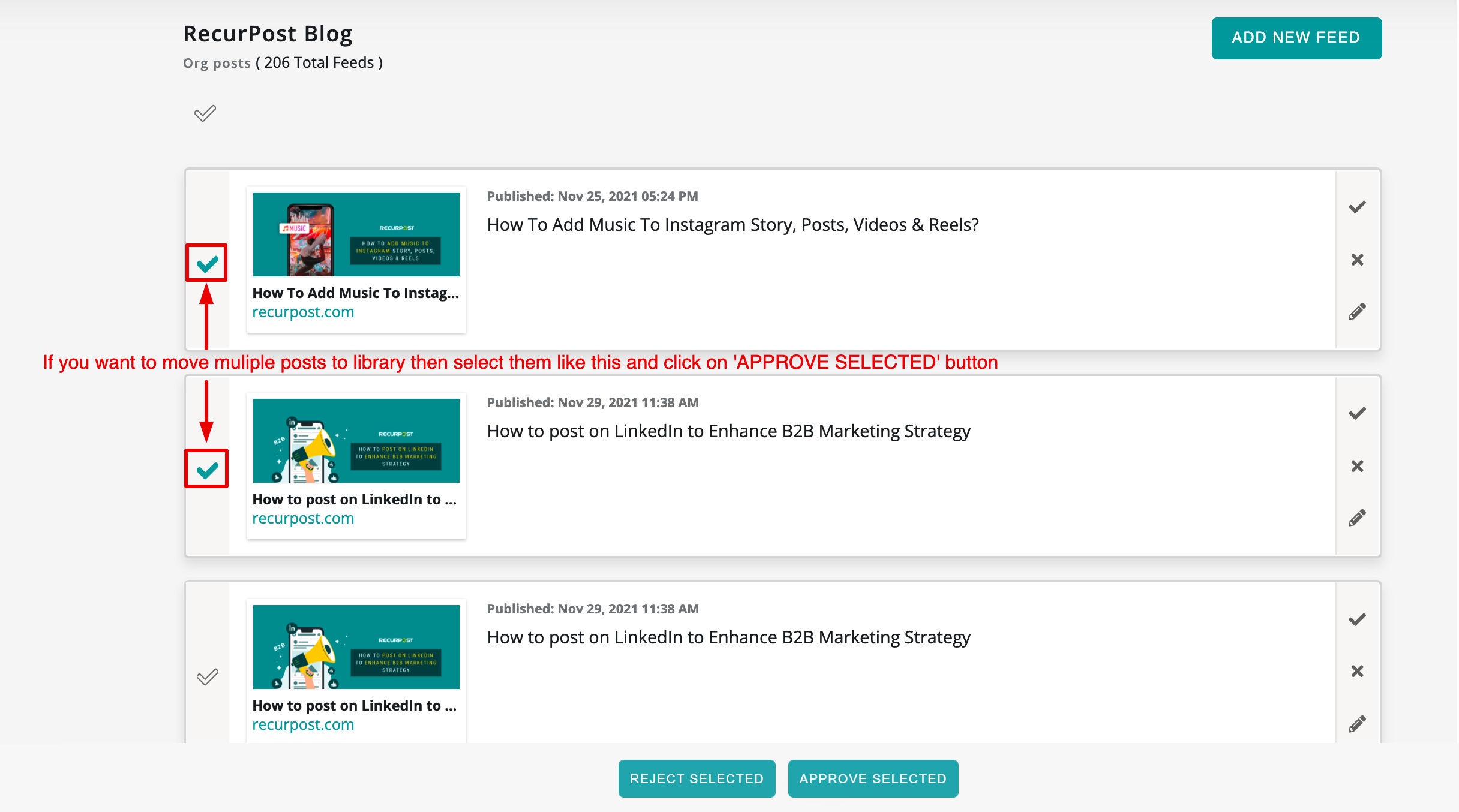This screenshot has width=1459, height=812.
Task: Click the 'Org posts' label
Action: point(217,63)
